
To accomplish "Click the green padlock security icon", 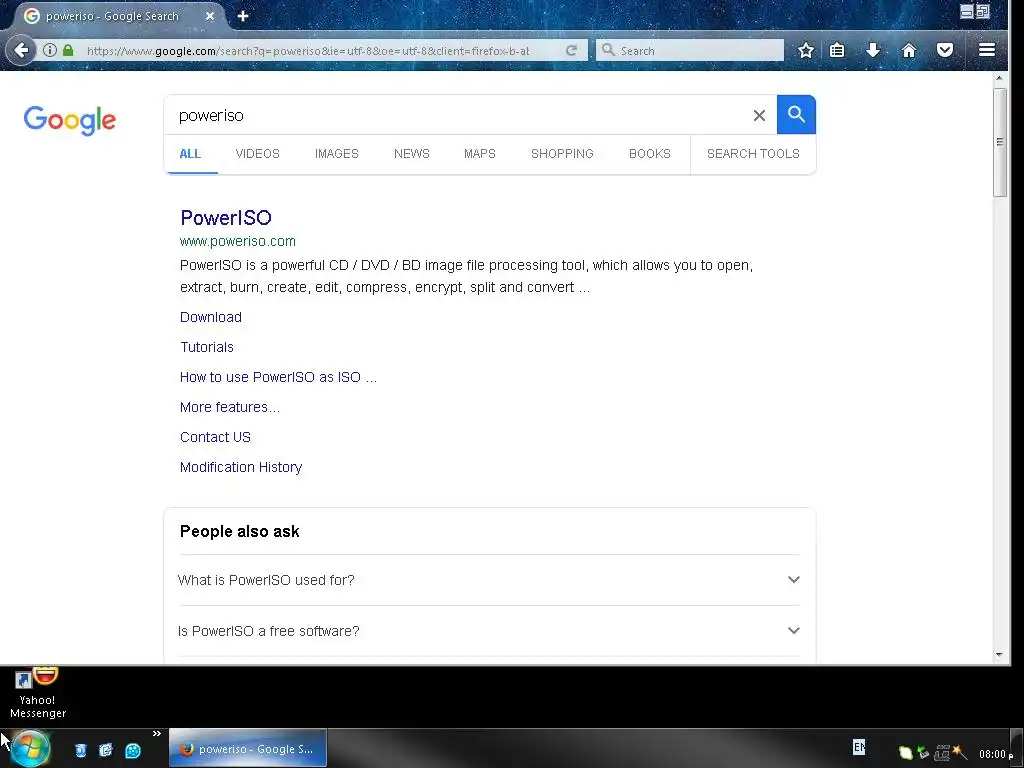I will coord(67,50).
